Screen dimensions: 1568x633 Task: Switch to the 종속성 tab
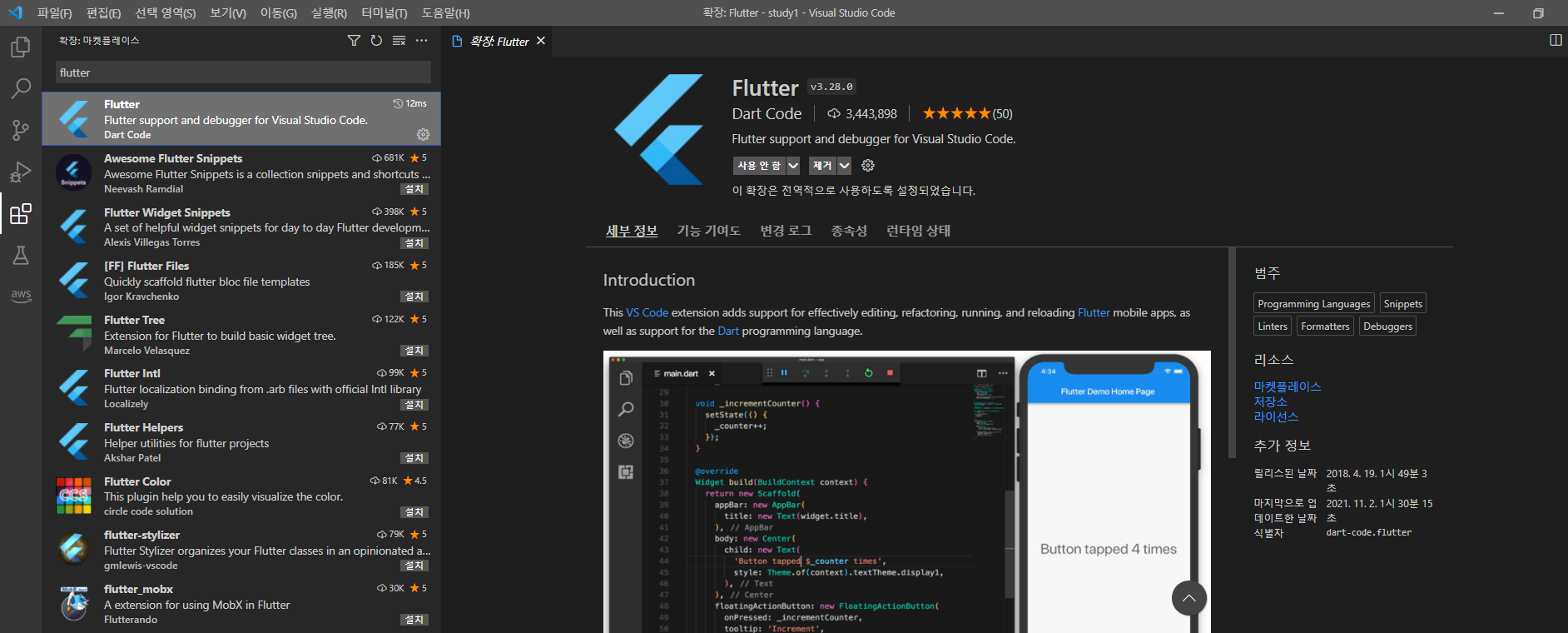tap(849, 231)
